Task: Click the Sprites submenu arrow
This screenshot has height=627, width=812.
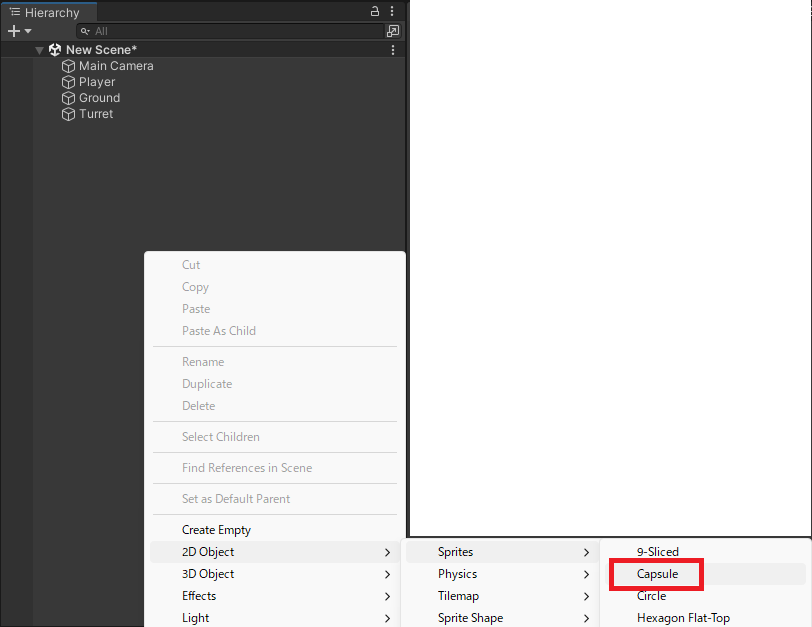Action: coord(586,552)
